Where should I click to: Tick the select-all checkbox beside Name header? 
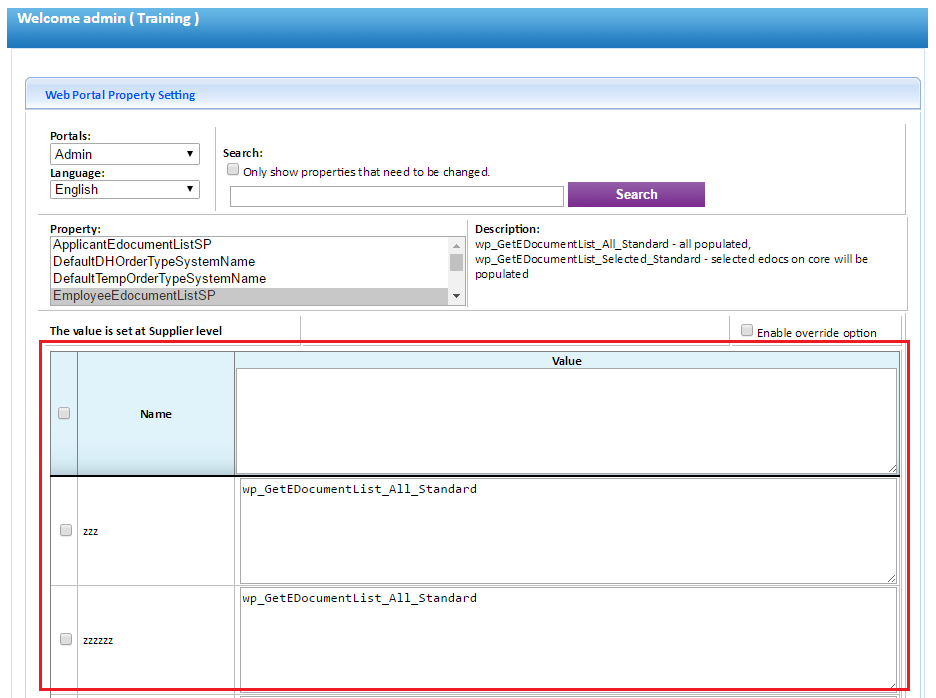point(64,413)
